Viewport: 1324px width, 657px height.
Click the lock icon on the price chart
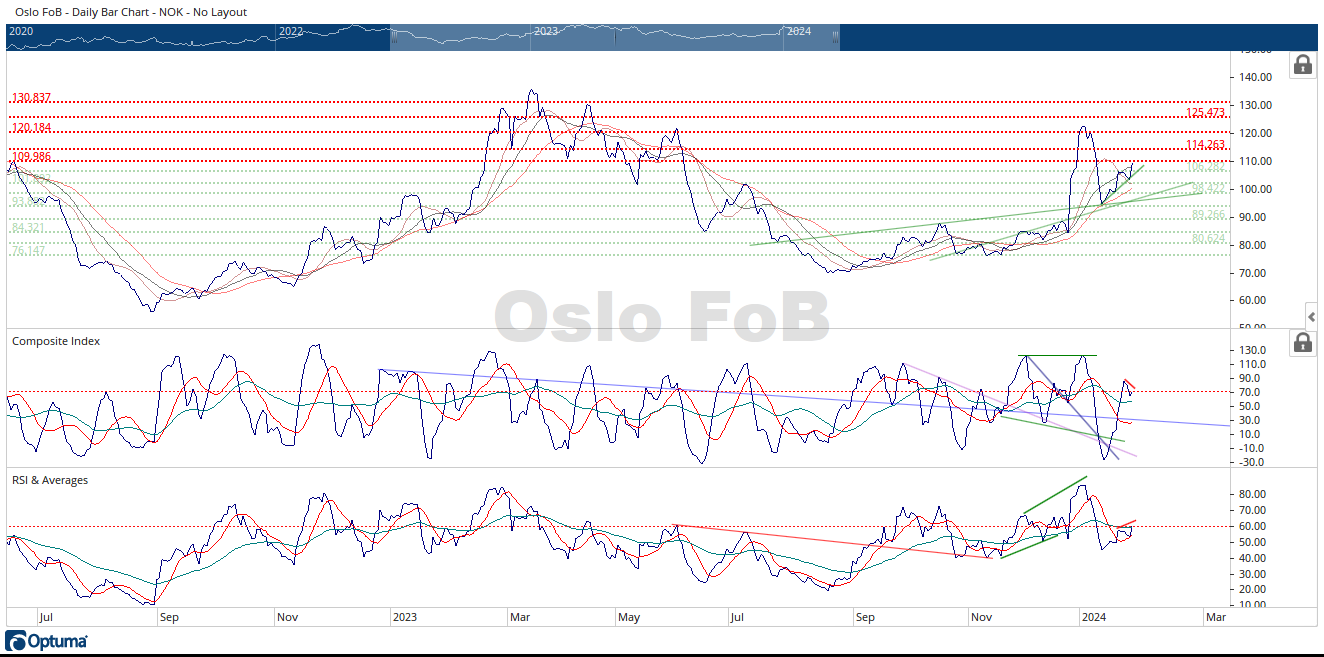[1302, 65]
